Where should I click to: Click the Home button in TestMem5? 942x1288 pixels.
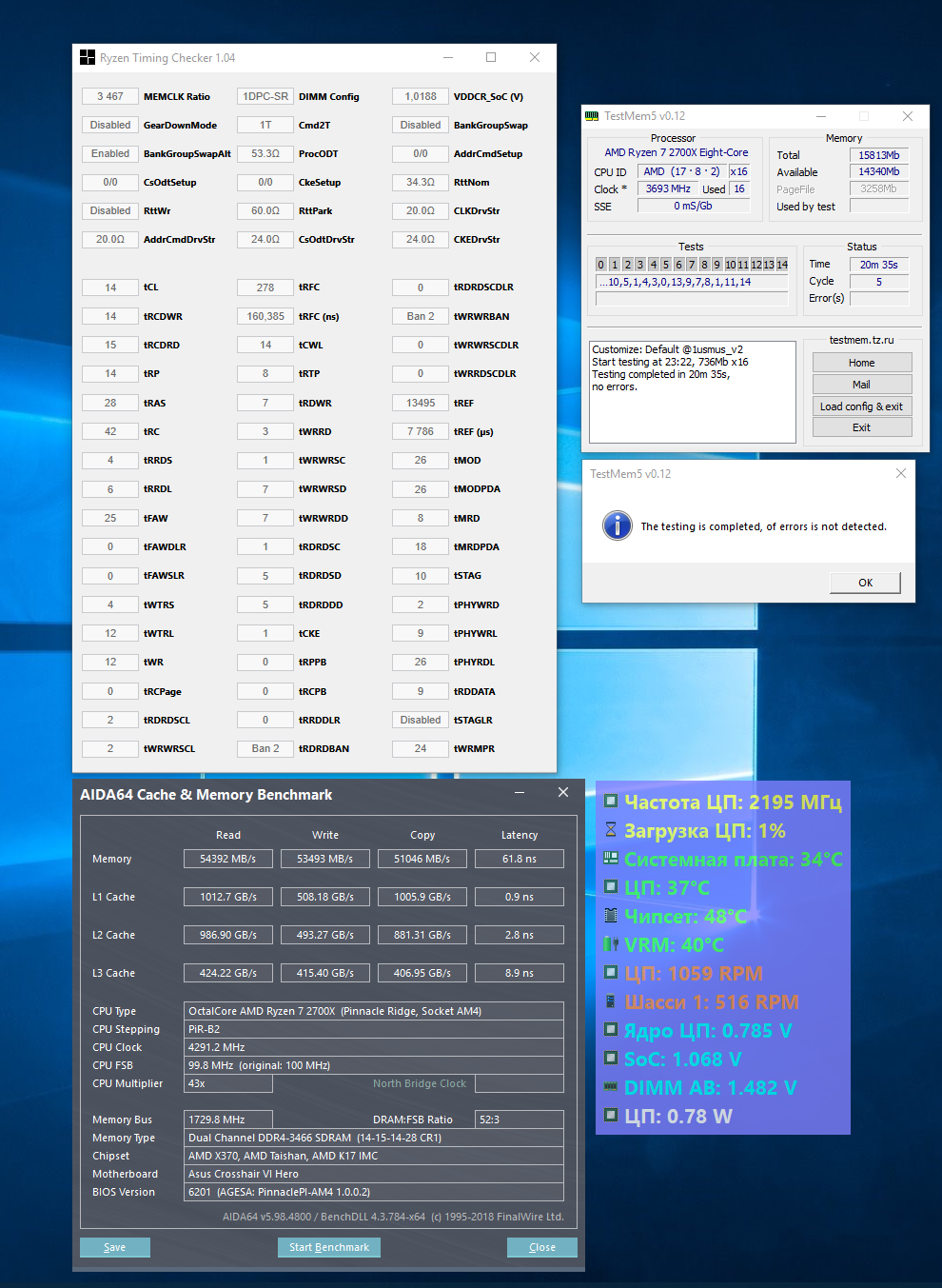pos(862,363)
